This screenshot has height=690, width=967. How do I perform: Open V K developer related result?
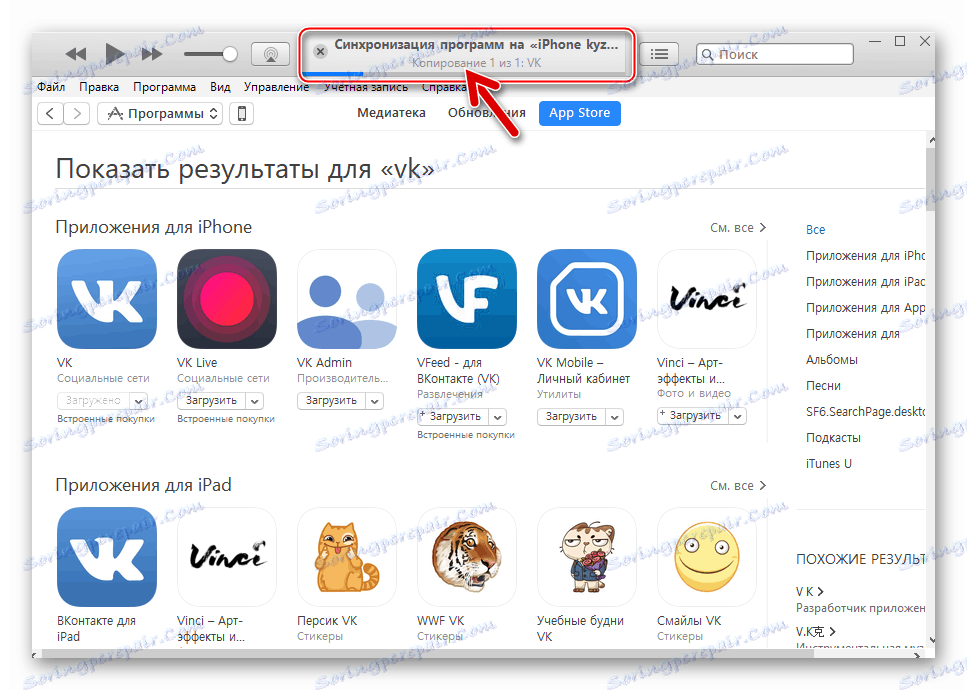[810, 591]
